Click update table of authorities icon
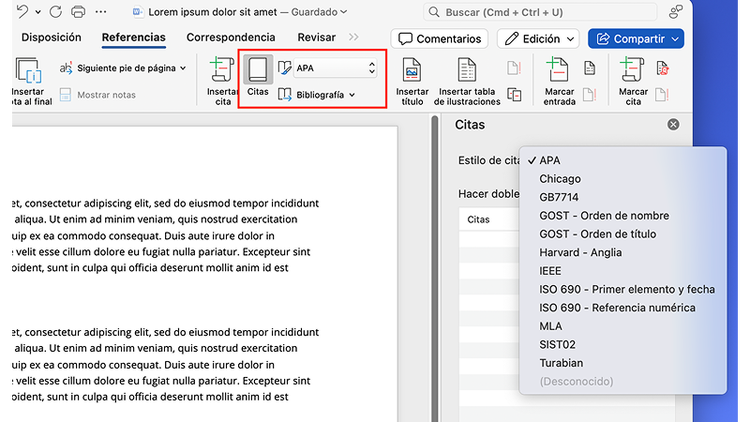 pyautogui.click(x=662, y=95)
